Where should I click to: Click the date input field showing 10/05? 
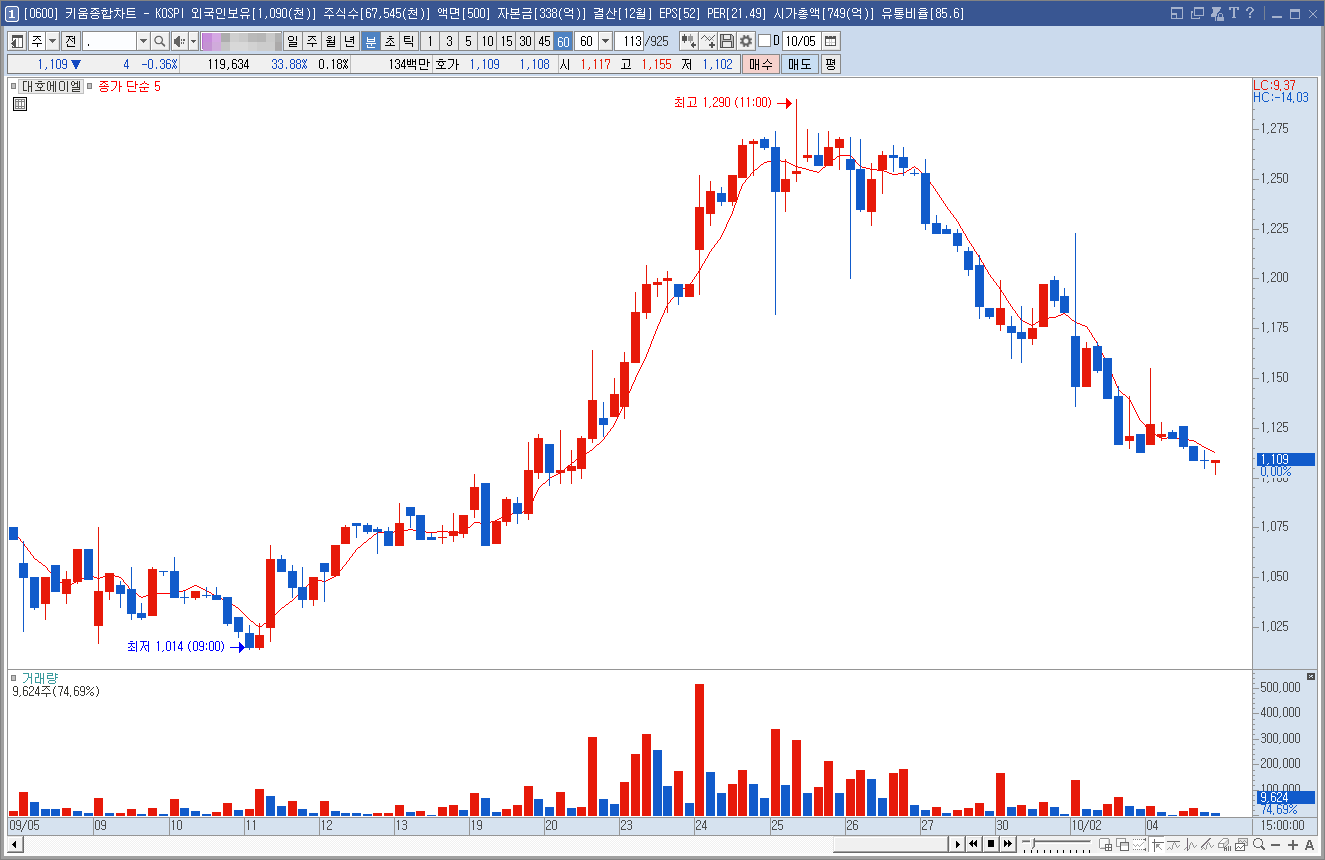tap(801, 41)
